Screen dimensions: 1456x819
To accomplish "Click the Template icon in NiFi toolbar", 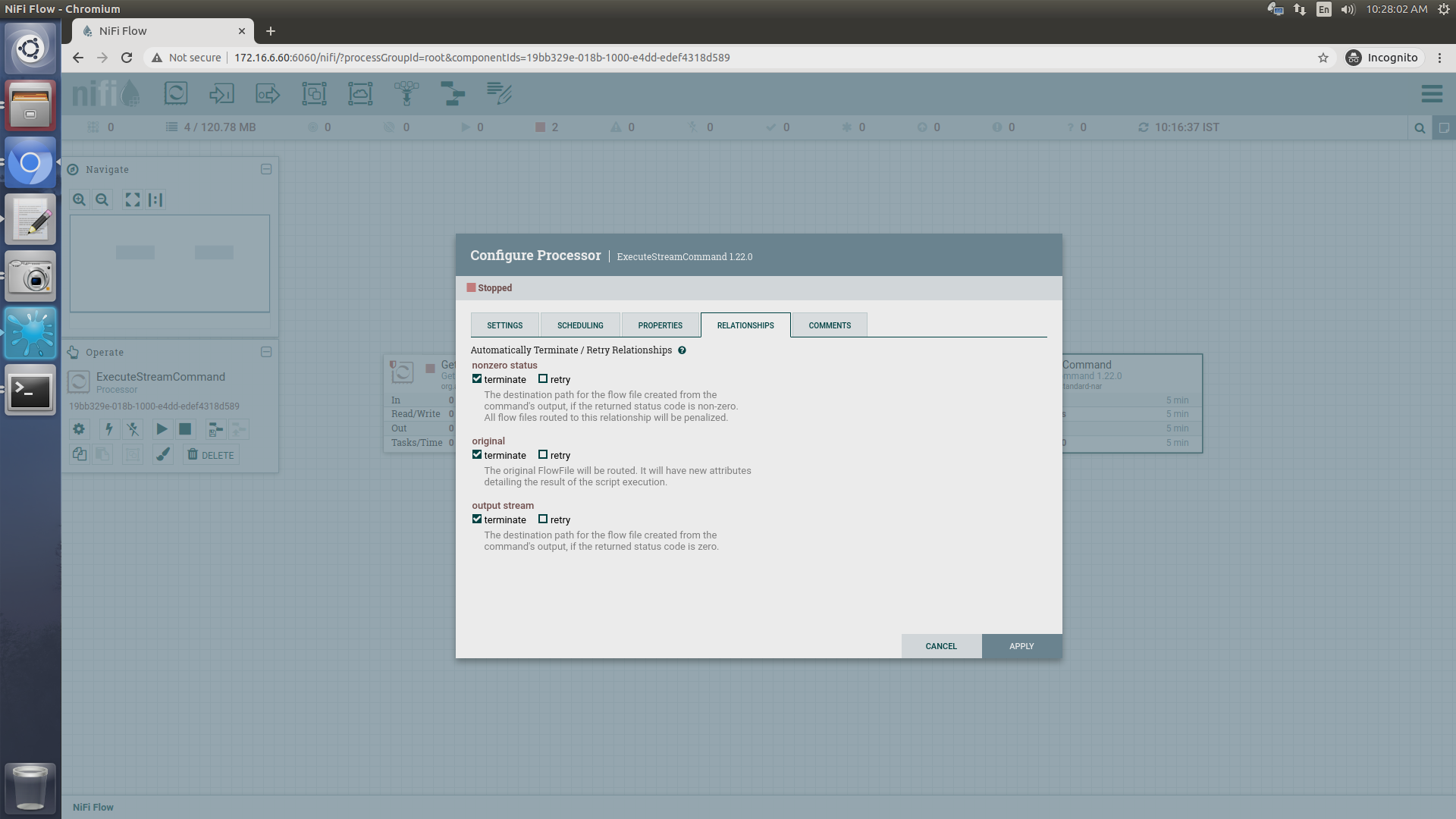I will (x=453, y=94).
